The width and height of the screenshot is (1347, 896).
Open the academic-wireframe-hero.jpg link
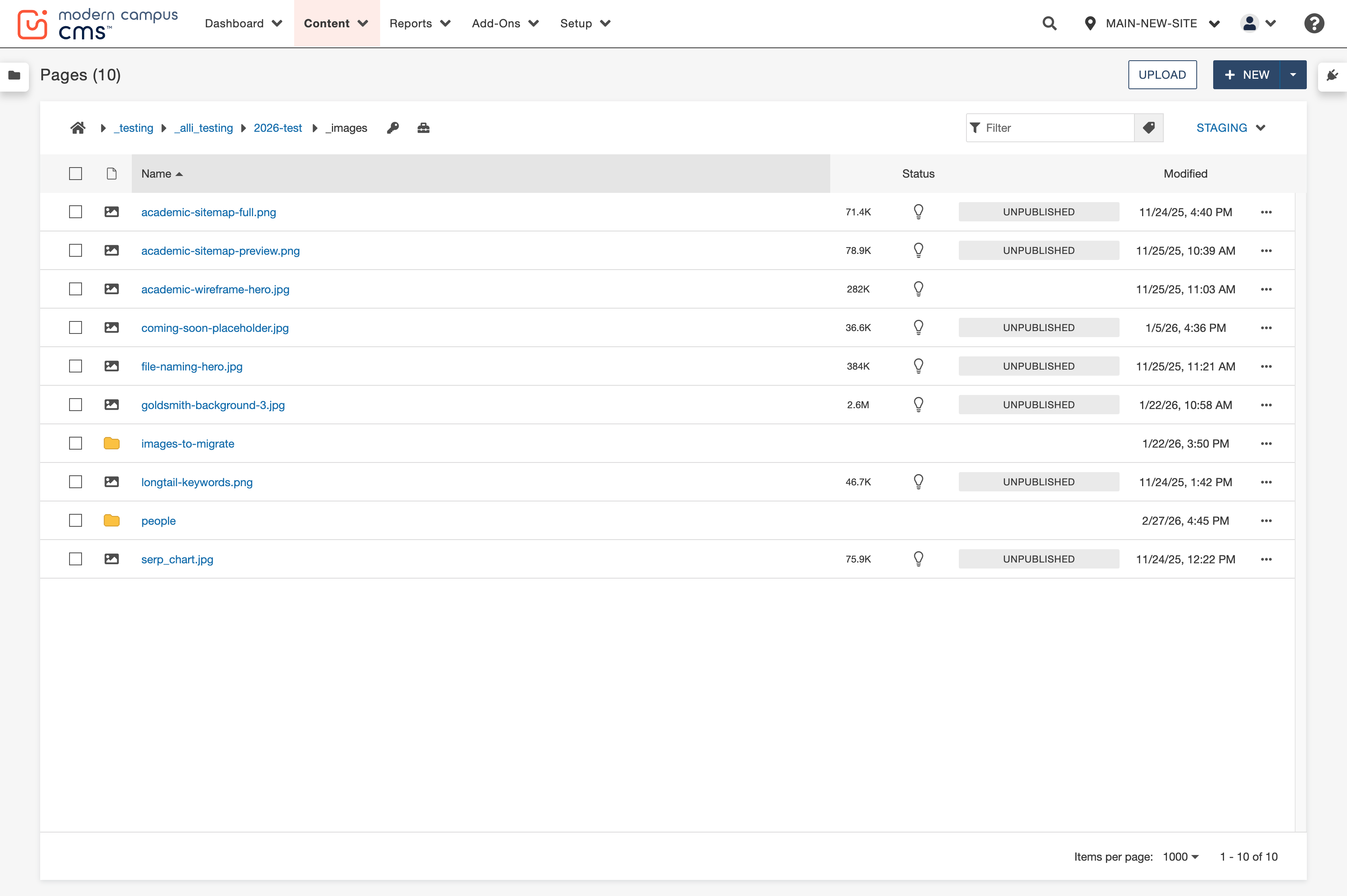[x=215, y=289]
